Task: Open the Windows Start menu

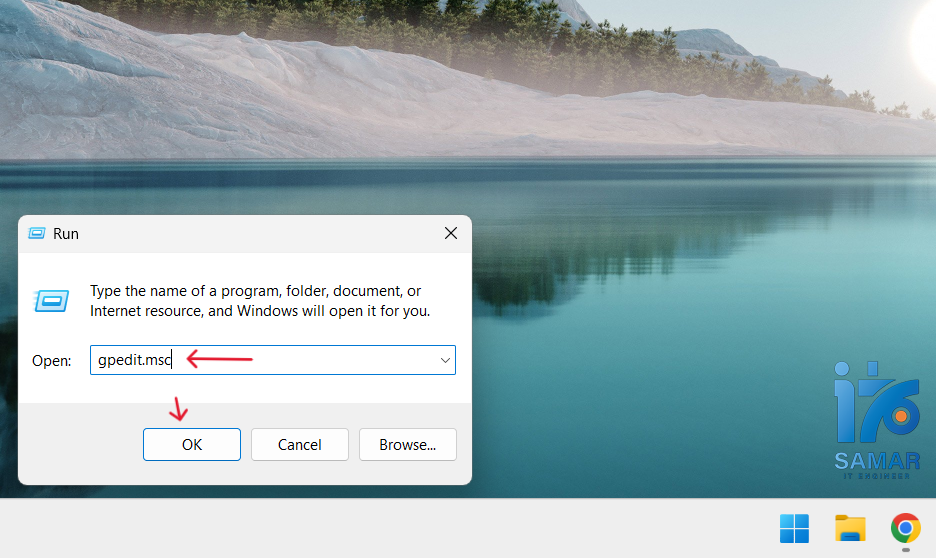Action: click(795, 528)
